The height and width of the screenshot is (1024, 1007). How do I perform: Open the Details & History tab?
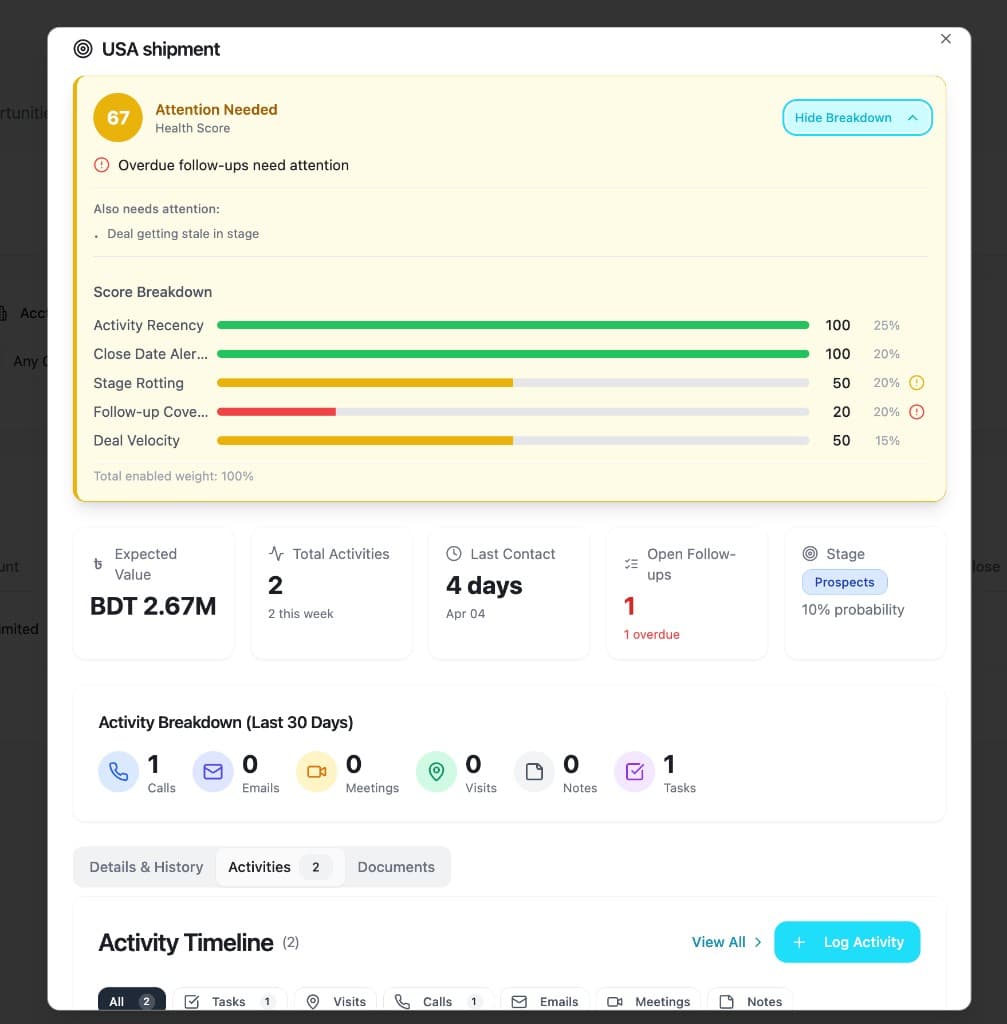click(145, 866)
